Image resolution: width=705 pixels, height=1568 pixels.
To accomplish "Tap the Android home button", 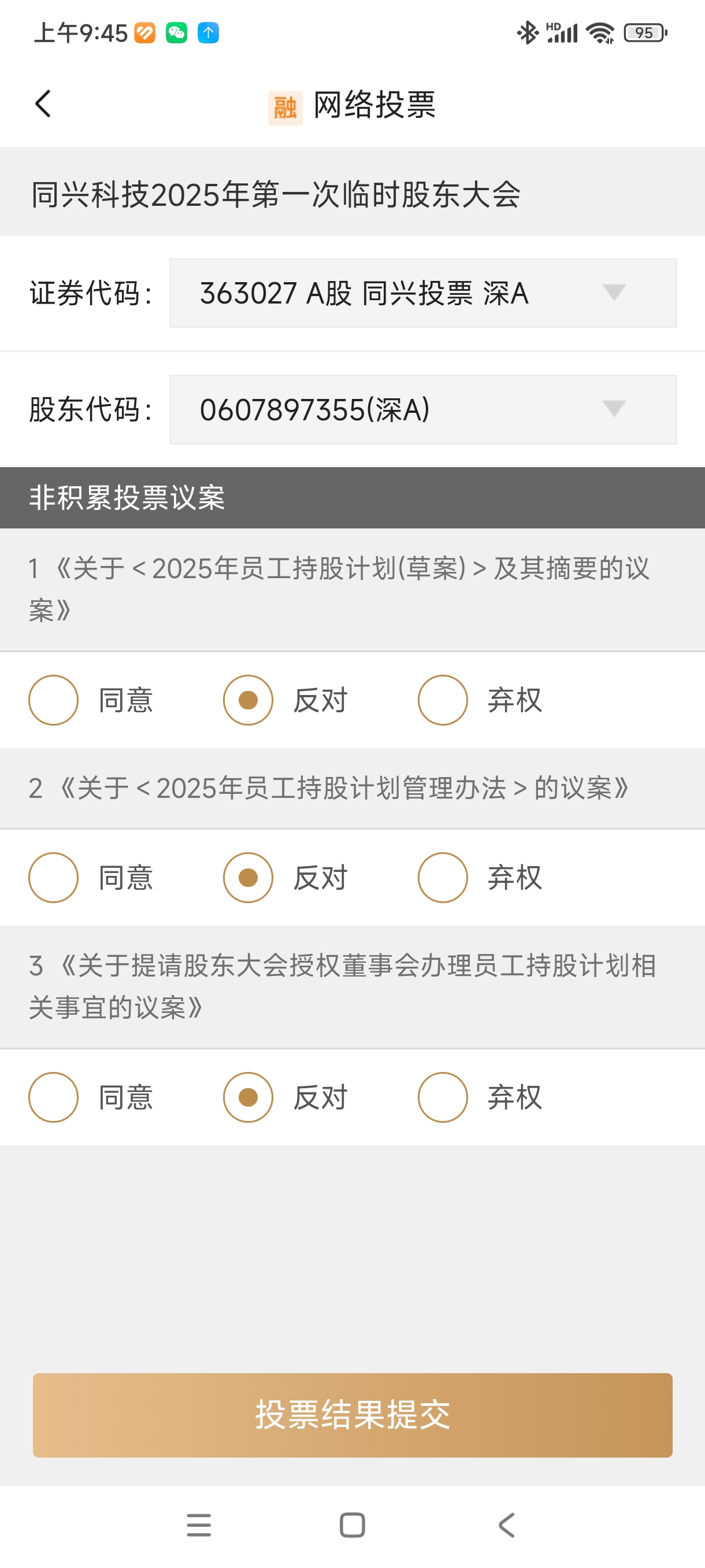I will pos(352,1525).
